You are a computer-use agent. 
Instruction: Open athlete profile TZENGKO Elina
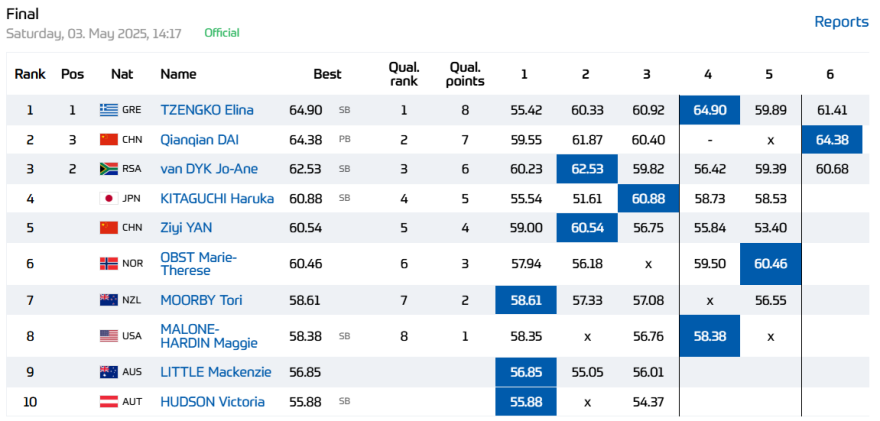pos(207,110)
